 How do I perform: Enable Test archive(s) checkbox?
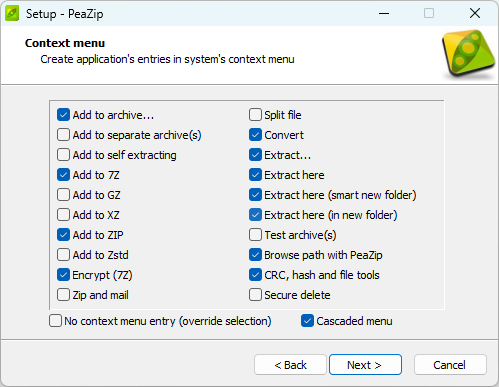(x=255, y=235)
